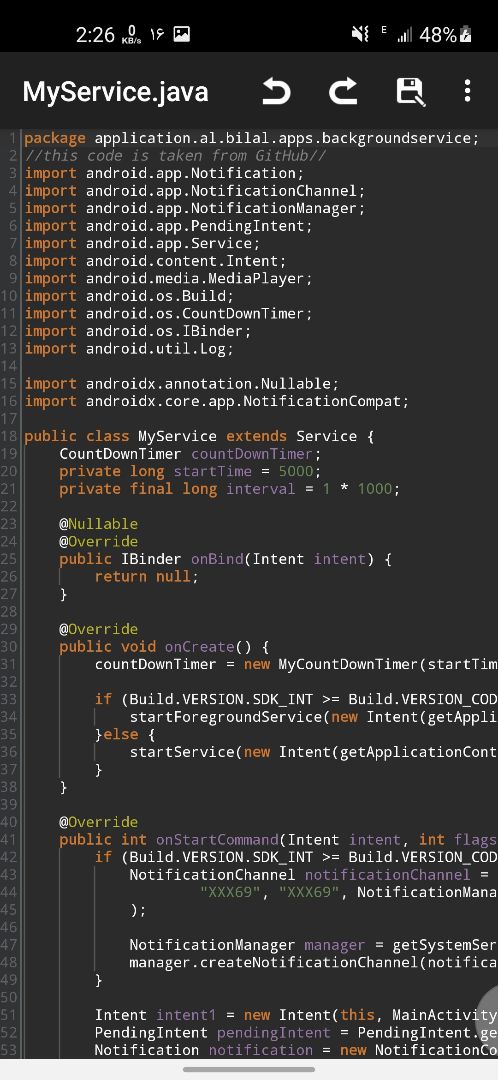
Task: Tap the import android.media.MediaPlayer line
Action: 169,278
